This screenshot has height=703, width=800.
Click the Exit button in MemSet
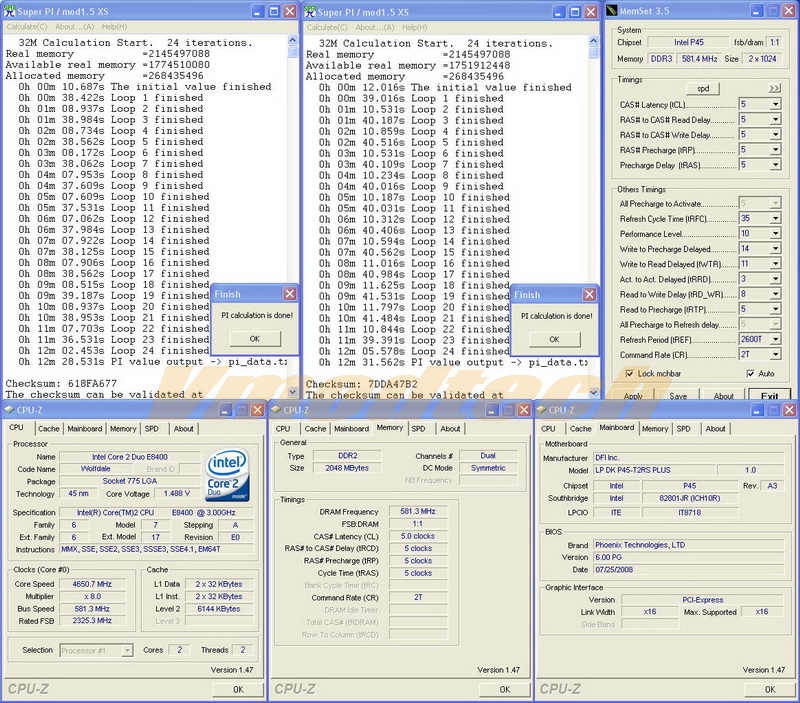pos(769,394)
